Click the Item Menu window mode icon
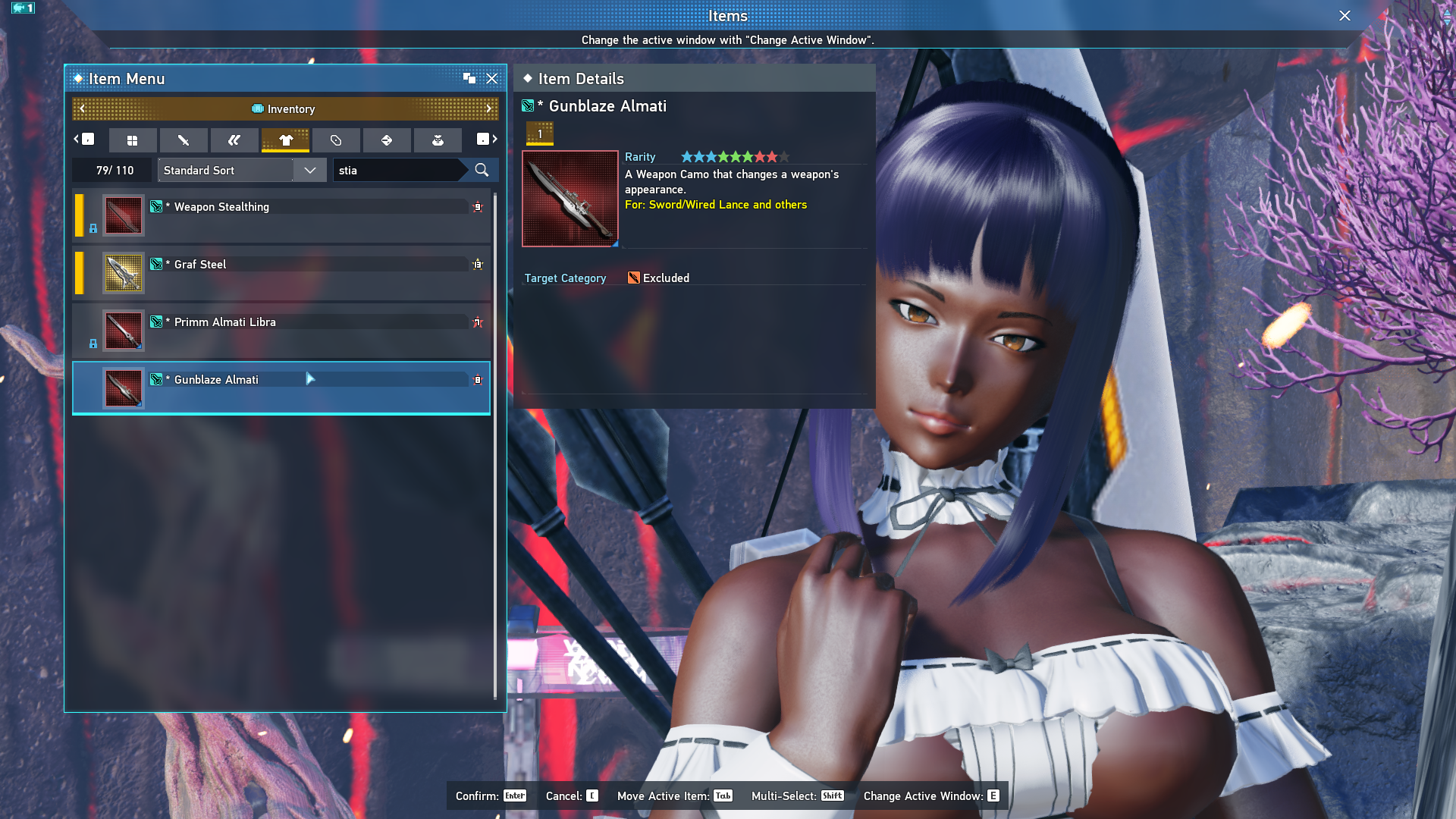1456x819 pixels. [x=469, y=78]
